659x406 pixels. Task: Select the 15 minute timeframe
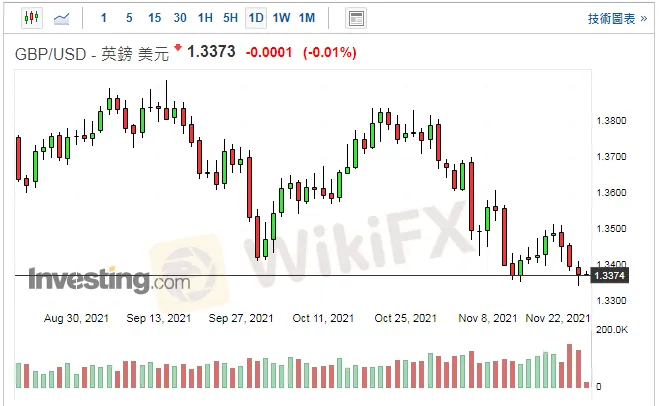pyautogui.click(x=154, y=18)
